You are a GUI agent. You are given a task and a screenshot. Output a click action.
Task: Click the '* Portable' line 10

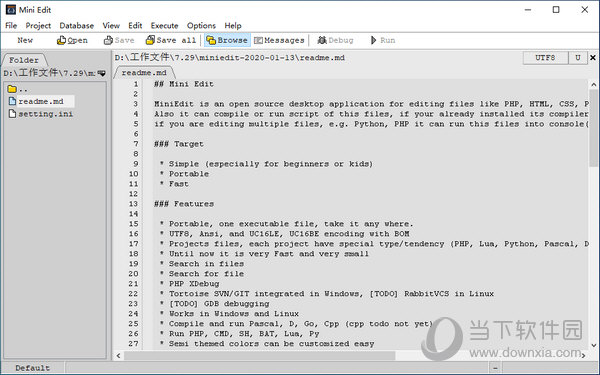pos(184,174)
